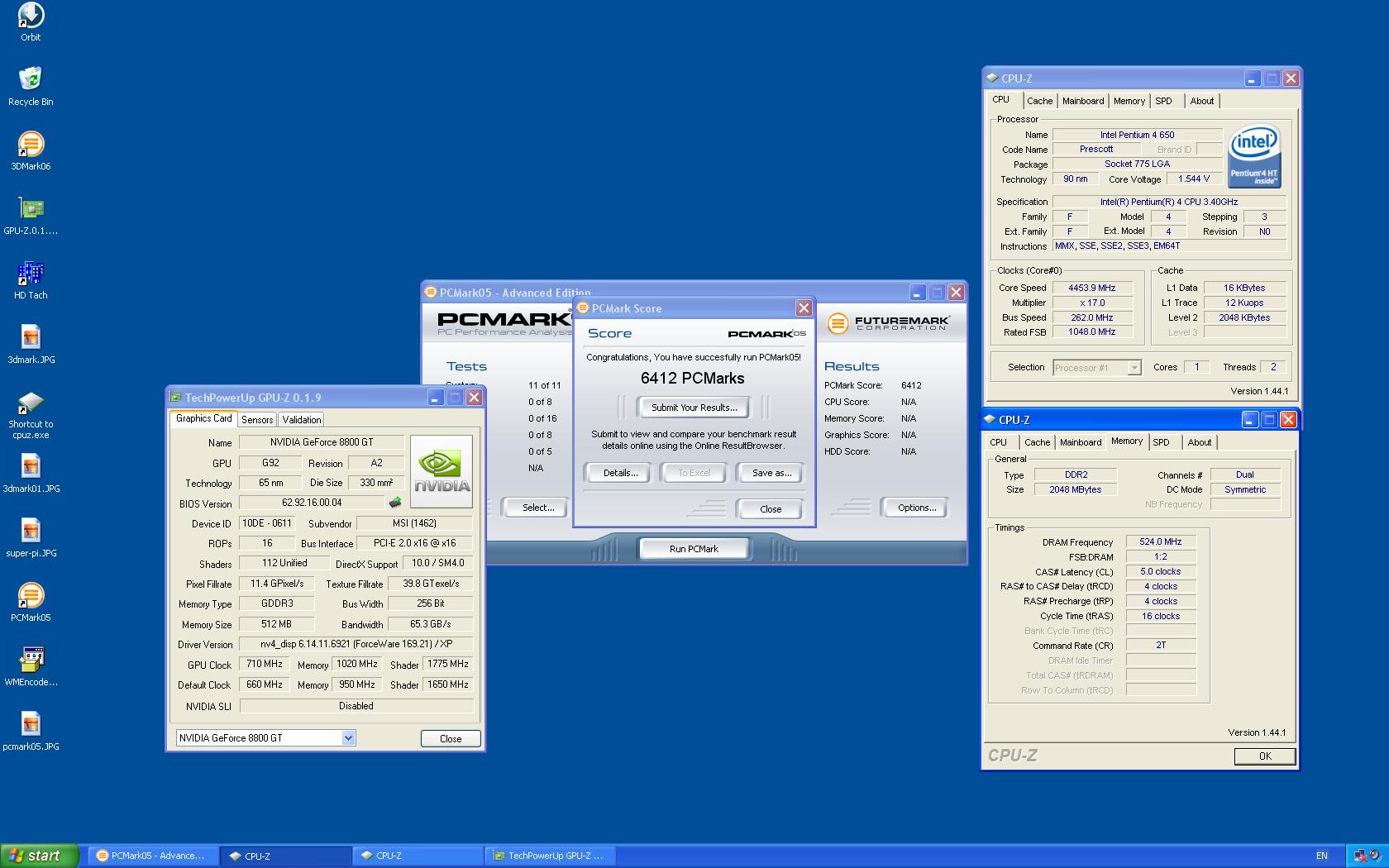Image resolution: width=1389 pixels, height=868 pixels.
Task: Click the Details button in score dialog
Action: point(620,473)
